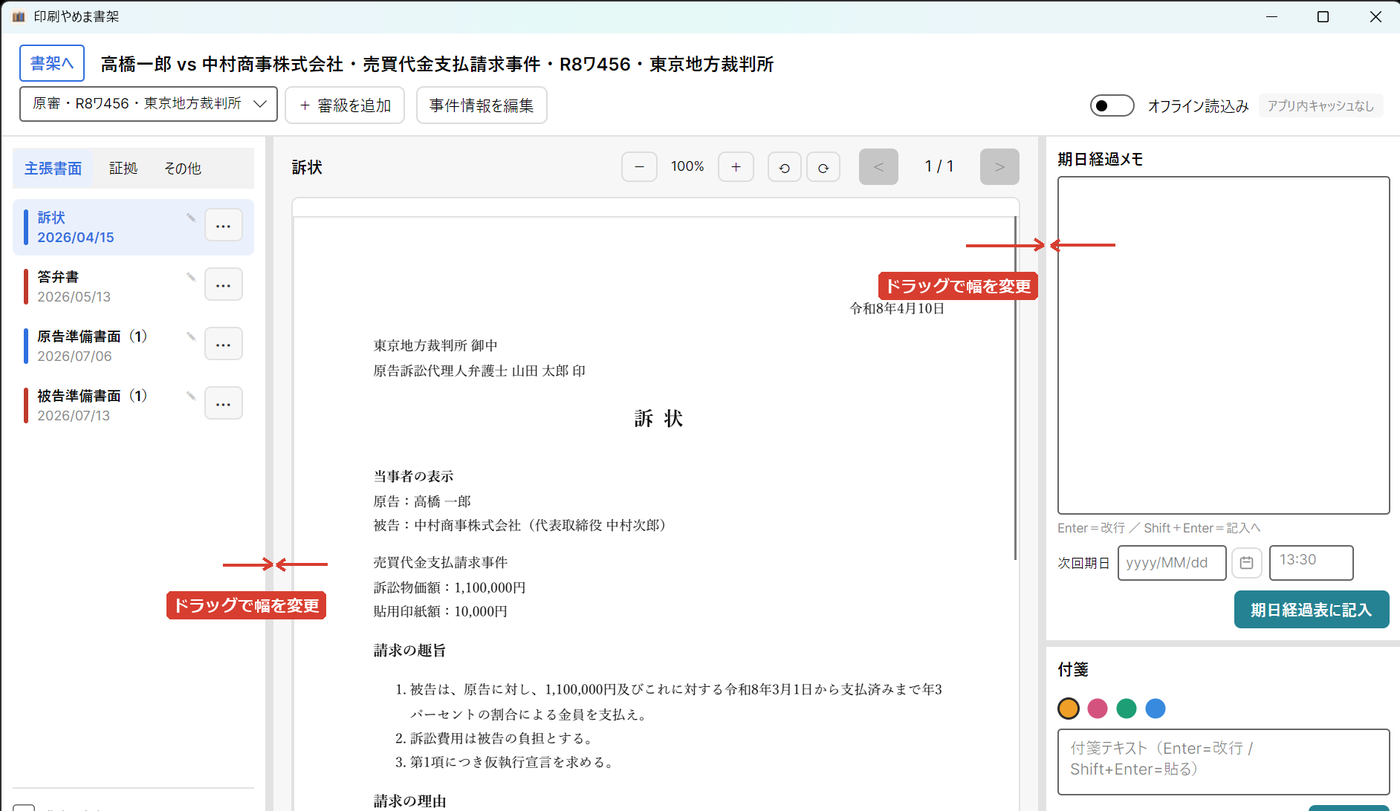Click the 2026/05/13 date under 答弁書
This screenshot has width=1400, height=811.
[74, 297]
